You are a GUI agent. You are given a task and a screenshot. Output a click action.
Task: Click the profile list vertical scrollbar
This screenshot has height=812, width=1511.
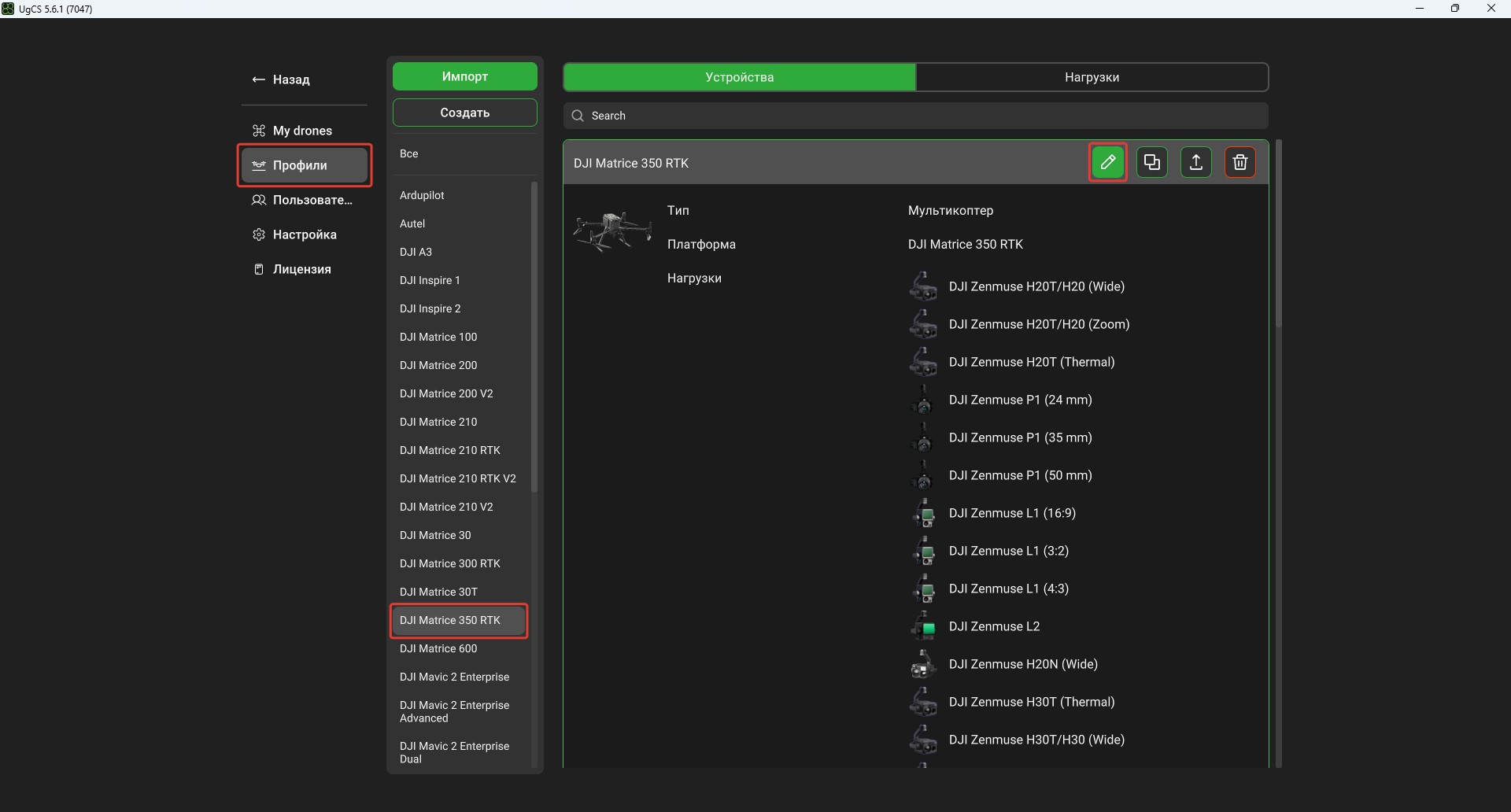(x=534, y=337)
